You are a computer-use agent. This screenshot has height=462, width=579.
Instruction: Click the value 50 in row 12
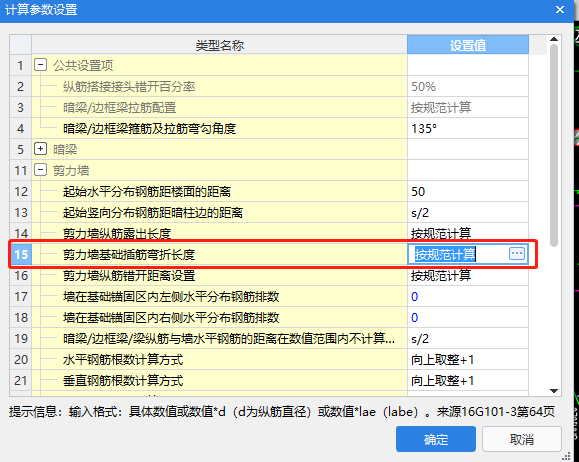coord(468,191)
